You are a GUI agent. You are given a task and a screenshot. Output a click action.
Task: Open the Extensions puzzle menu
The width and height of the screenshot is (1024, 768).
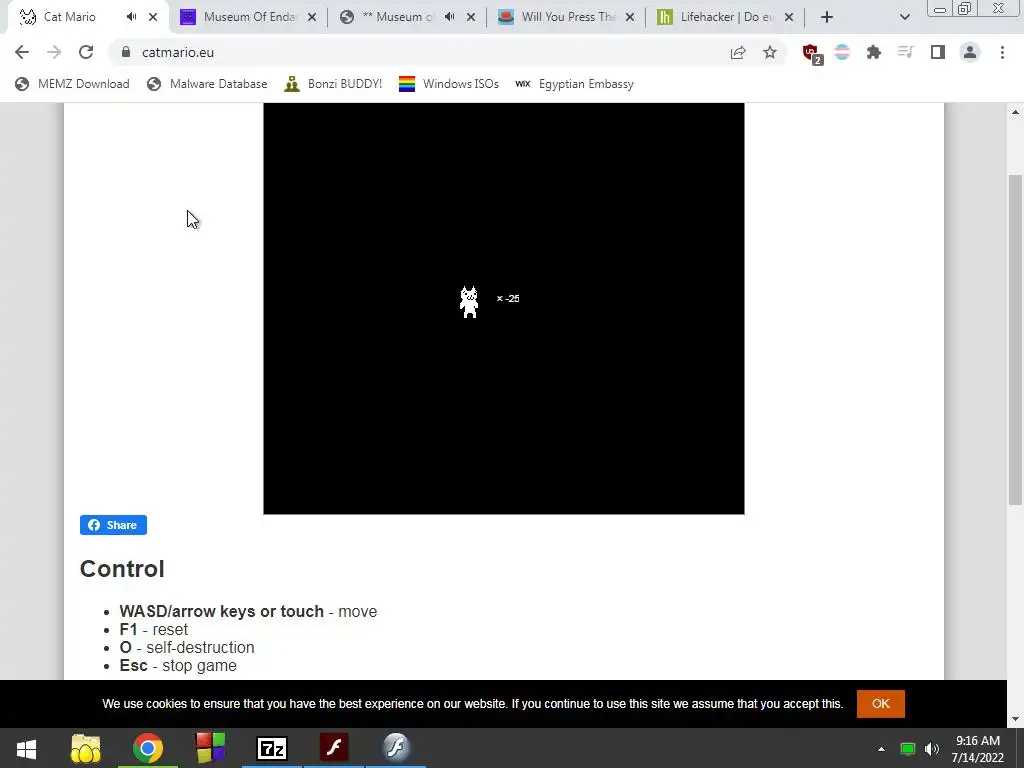pyautogui.click(x=874, y=52)
